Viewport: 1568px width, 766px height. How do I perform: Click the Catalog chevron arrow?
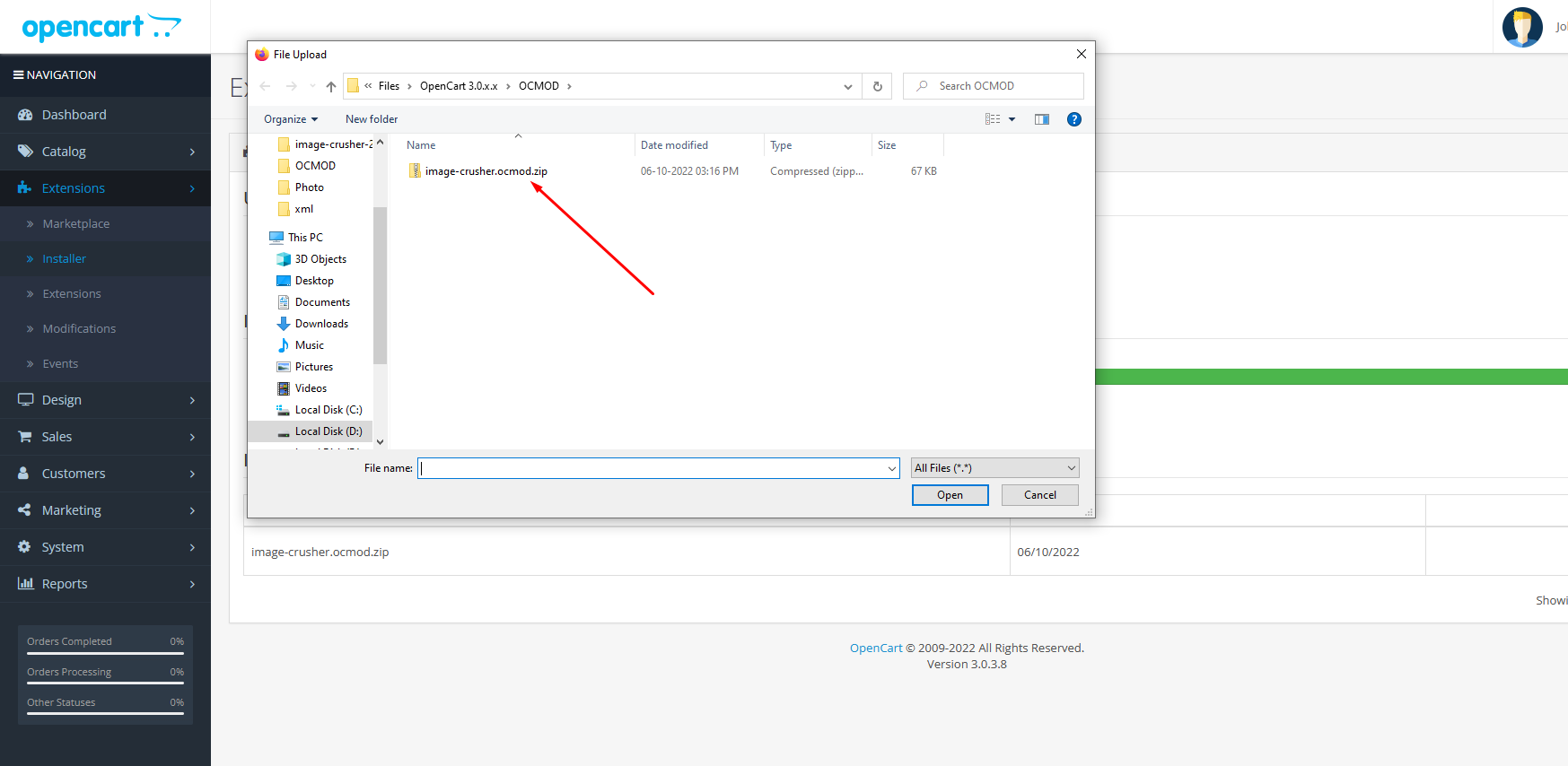[x=192, y=152]
